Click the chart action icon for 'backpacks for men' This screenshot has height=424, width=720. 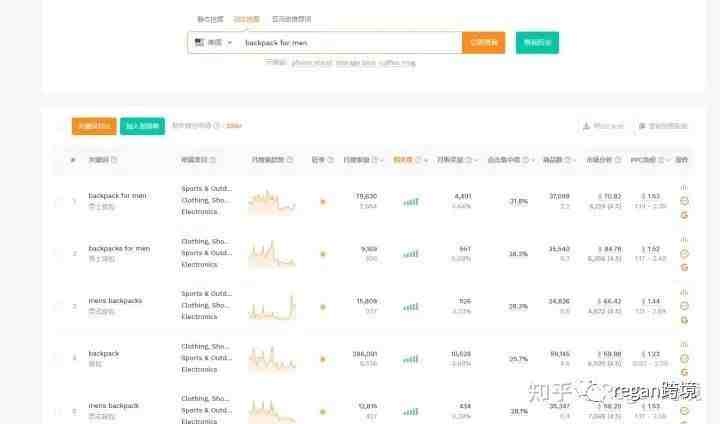pyautogui.click(x=684, y=240)
